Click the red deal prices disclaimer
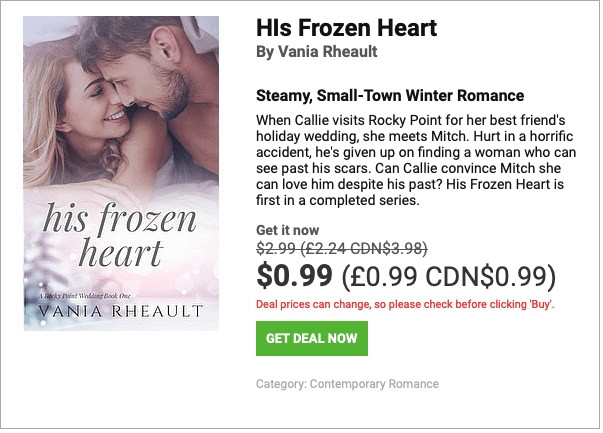This screenshot has height=433, width=603. click(405, 303)
